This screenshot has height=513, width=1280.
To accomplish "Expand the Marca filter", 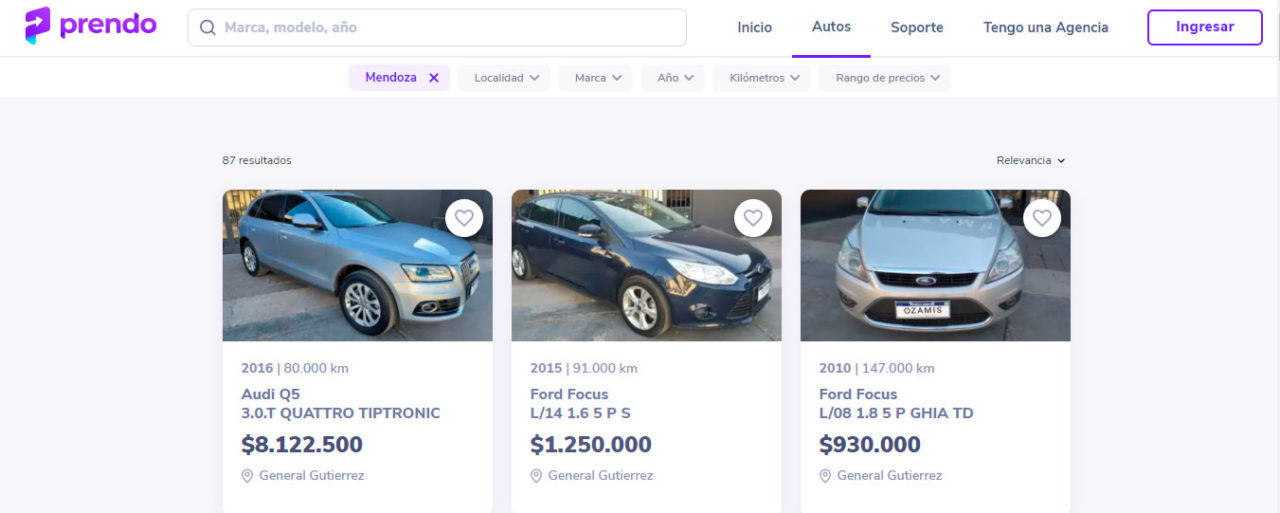I will [x=596, y=78].
